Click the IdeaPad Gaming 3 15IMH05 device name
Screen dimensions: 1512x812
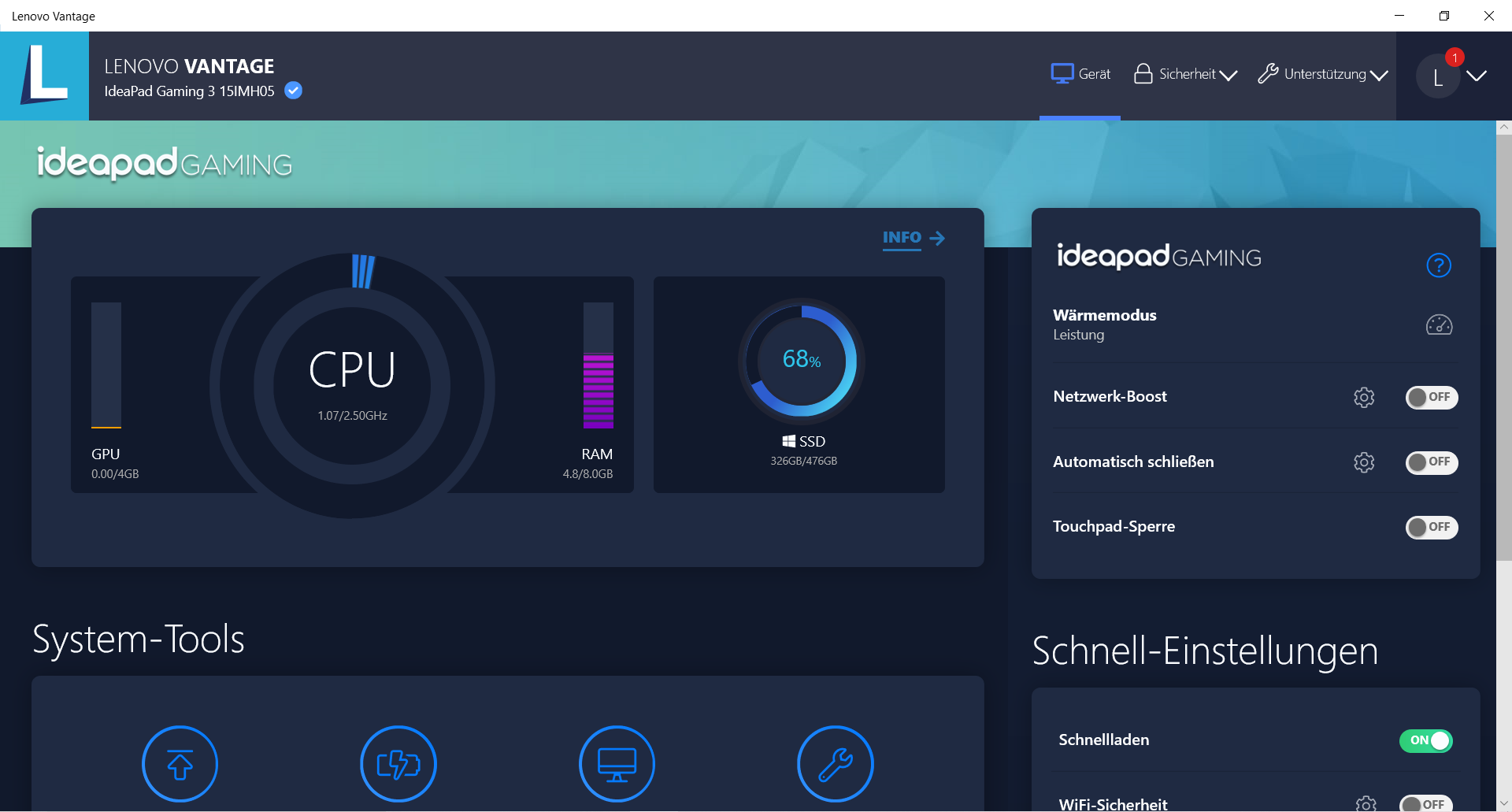[189, 91]
